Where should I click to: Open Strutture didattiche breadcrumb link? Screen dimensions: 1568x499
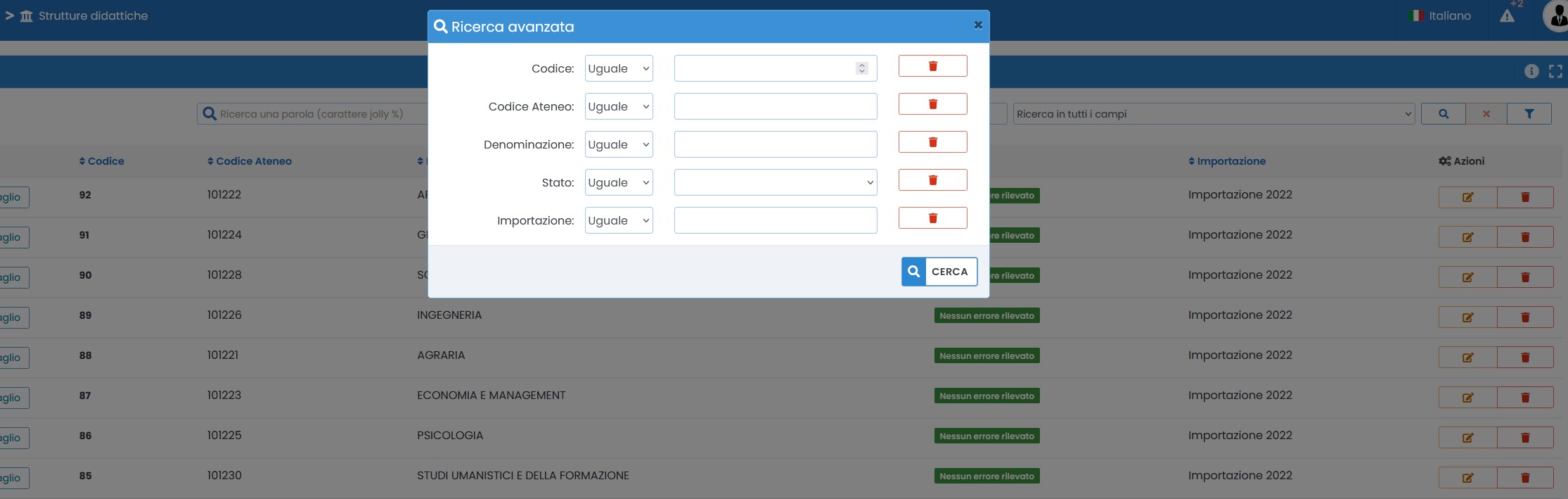tap(93, 15)
